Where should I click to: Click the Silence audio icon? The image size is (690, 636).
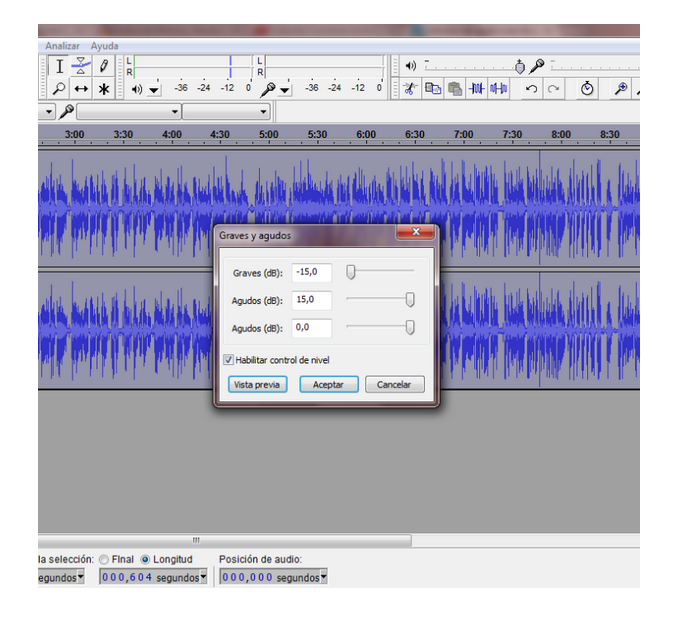coord(499,89)
